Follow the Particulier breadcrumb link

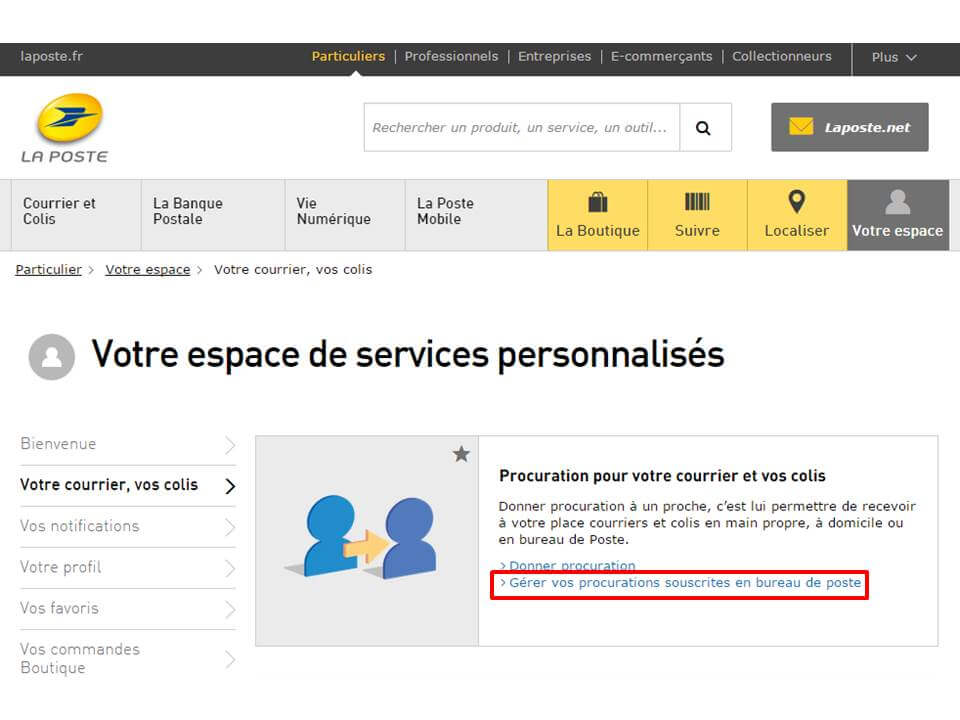pyautogui.click(x=48, y=269)
